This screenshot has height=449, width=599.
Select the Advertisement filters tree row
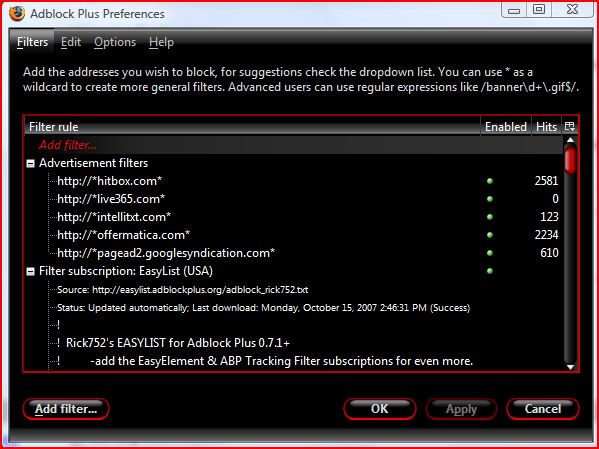(x=293, y=163)
